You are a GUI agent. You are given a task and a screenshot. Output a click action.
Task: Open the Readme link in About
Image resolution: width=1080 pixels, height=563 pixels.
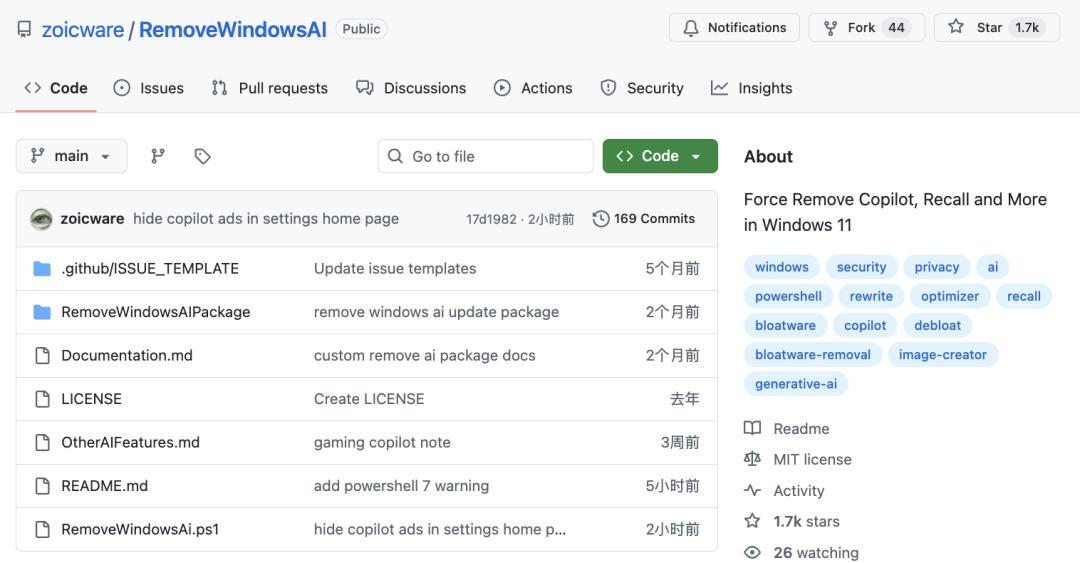(800, 428)
